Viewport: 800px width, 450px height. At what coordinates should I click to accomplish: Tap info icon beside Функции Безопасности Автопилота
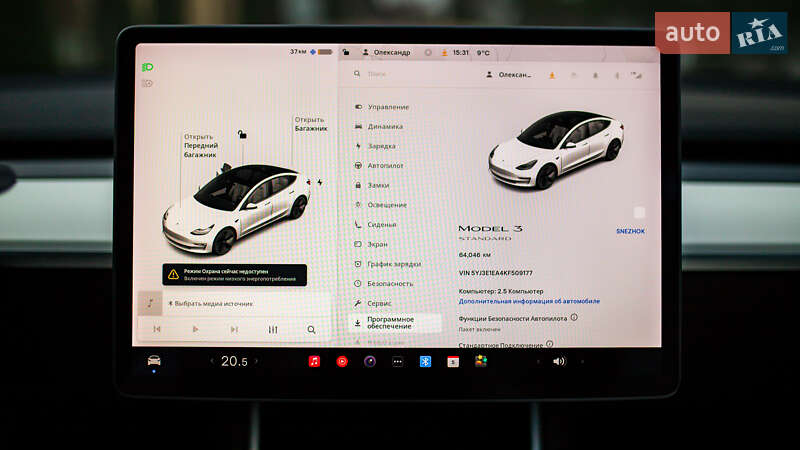[x=574, y=317]
